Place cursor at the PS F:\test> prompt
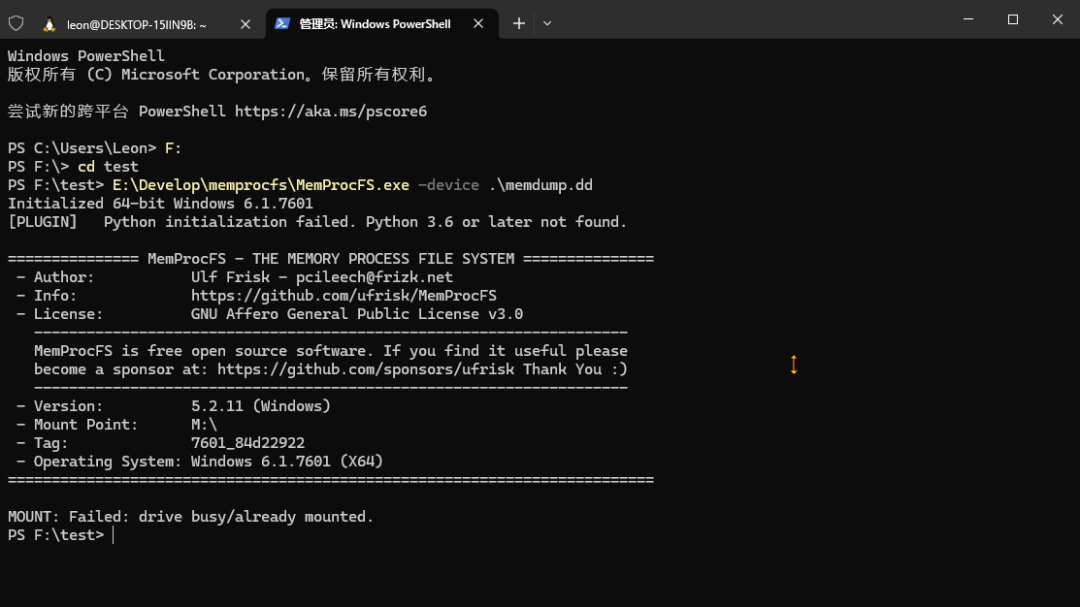Screen dimensions: 1080x607 tap(113, 535)
